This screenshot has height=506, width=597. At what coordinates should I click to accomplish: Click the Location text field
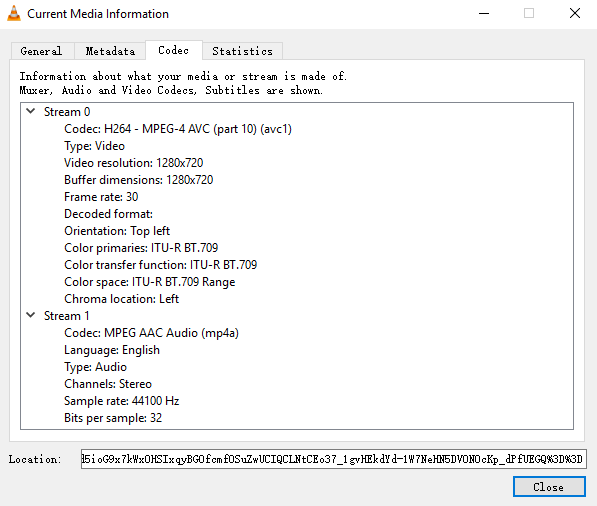pos(334,459)
